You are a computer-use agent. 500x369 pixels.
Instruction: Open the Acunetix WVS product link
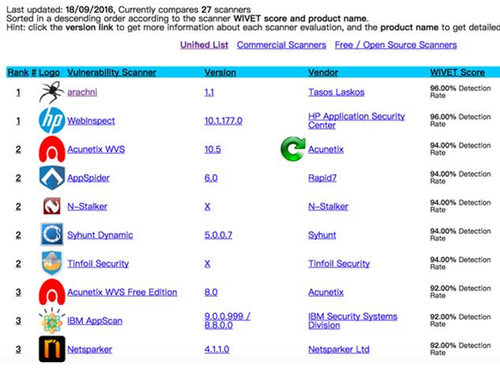click(x=96, y=149)
